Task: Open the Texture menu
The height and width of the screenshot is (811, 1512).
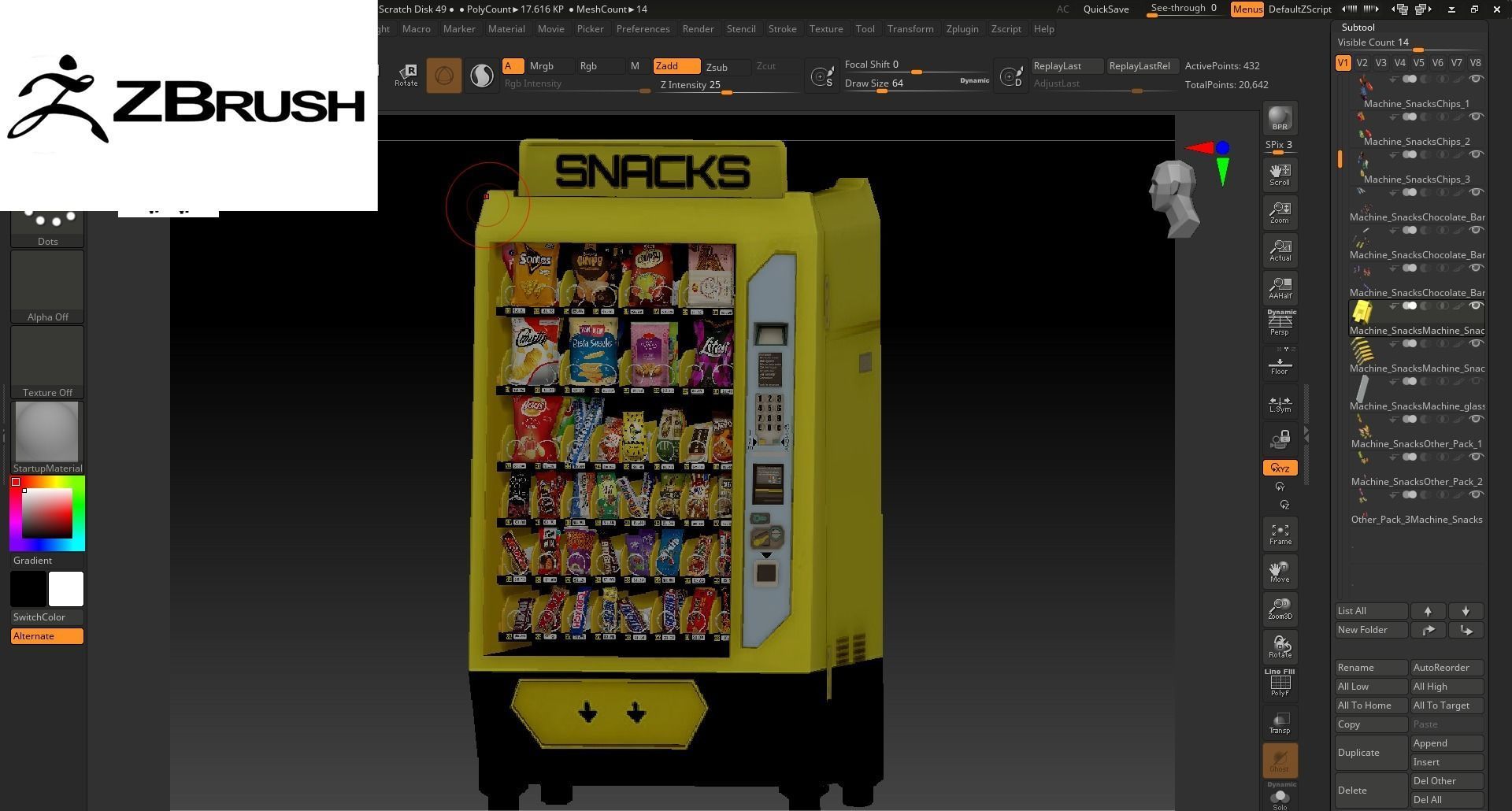Action: tap(826, 29)
